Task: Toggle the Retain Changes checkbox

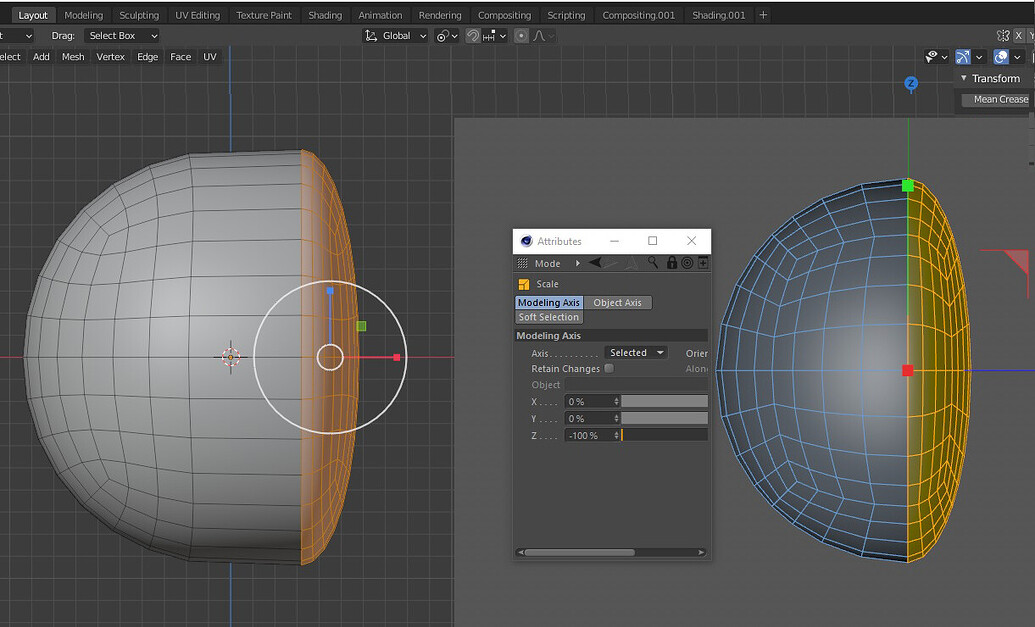Action: (x=609, y=368)
